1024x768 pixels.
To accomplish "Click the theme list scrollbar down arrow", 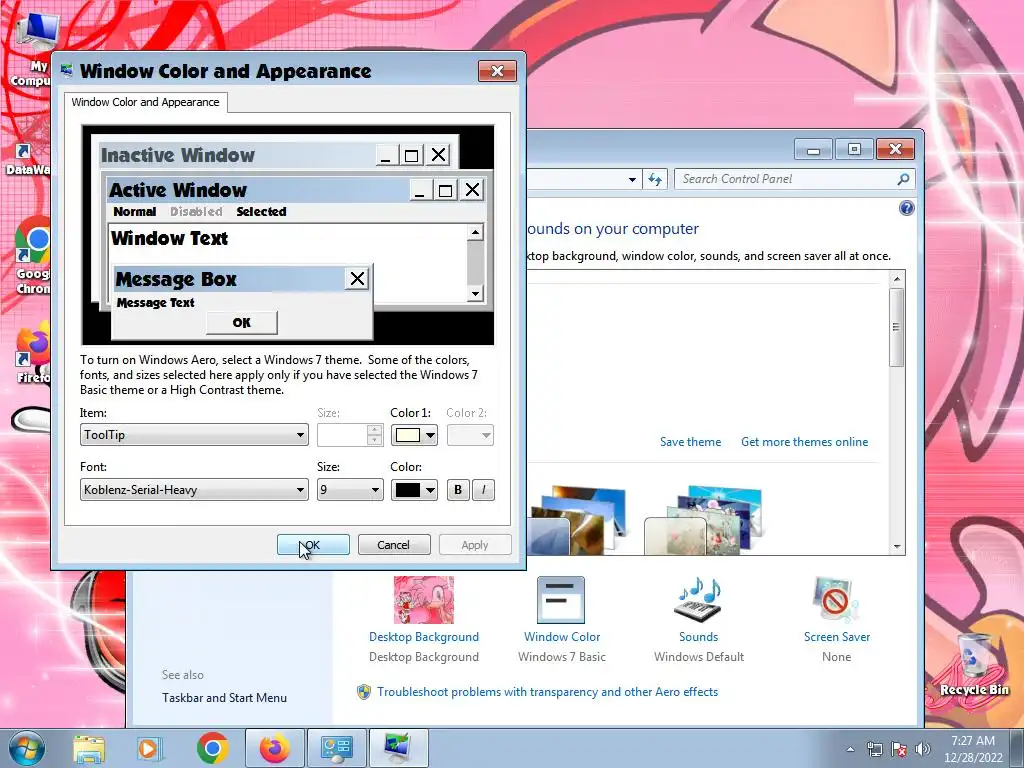I will click(897, 546).
